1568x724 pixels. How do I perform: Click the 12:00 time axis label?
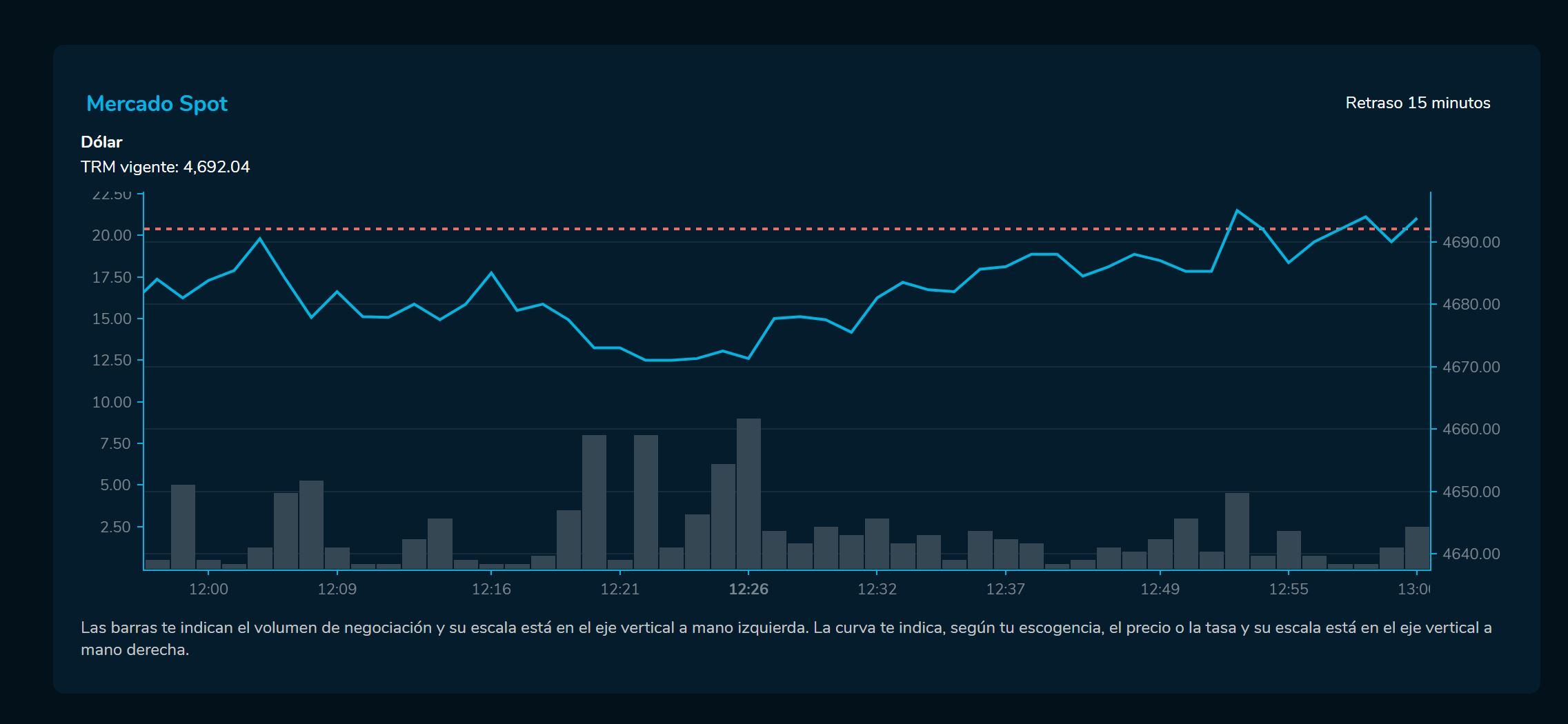[208, 590]
